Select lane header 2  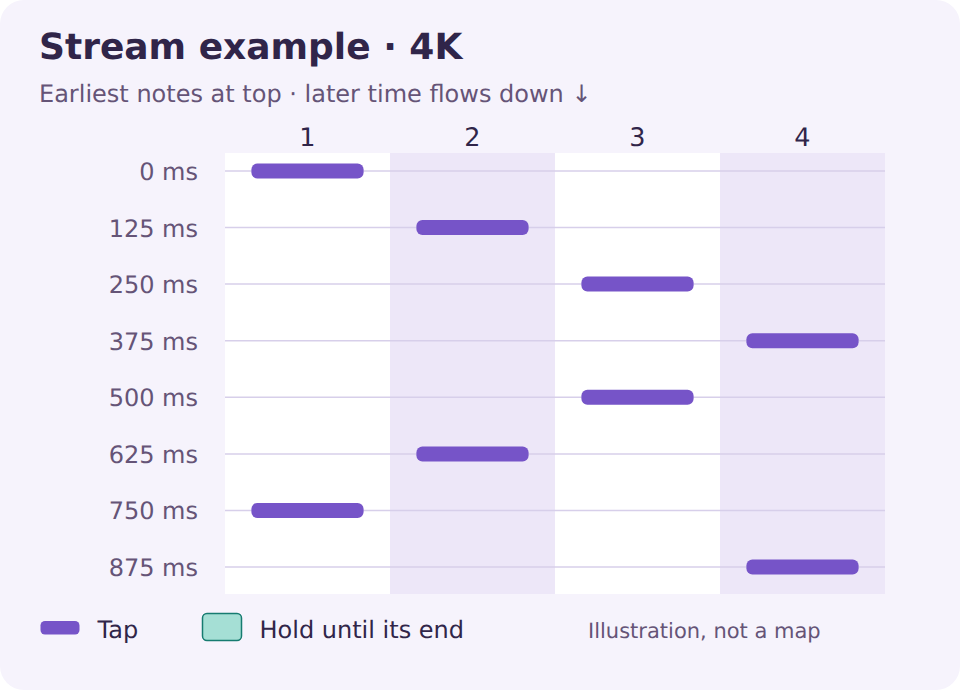click(x=472, y=137)
